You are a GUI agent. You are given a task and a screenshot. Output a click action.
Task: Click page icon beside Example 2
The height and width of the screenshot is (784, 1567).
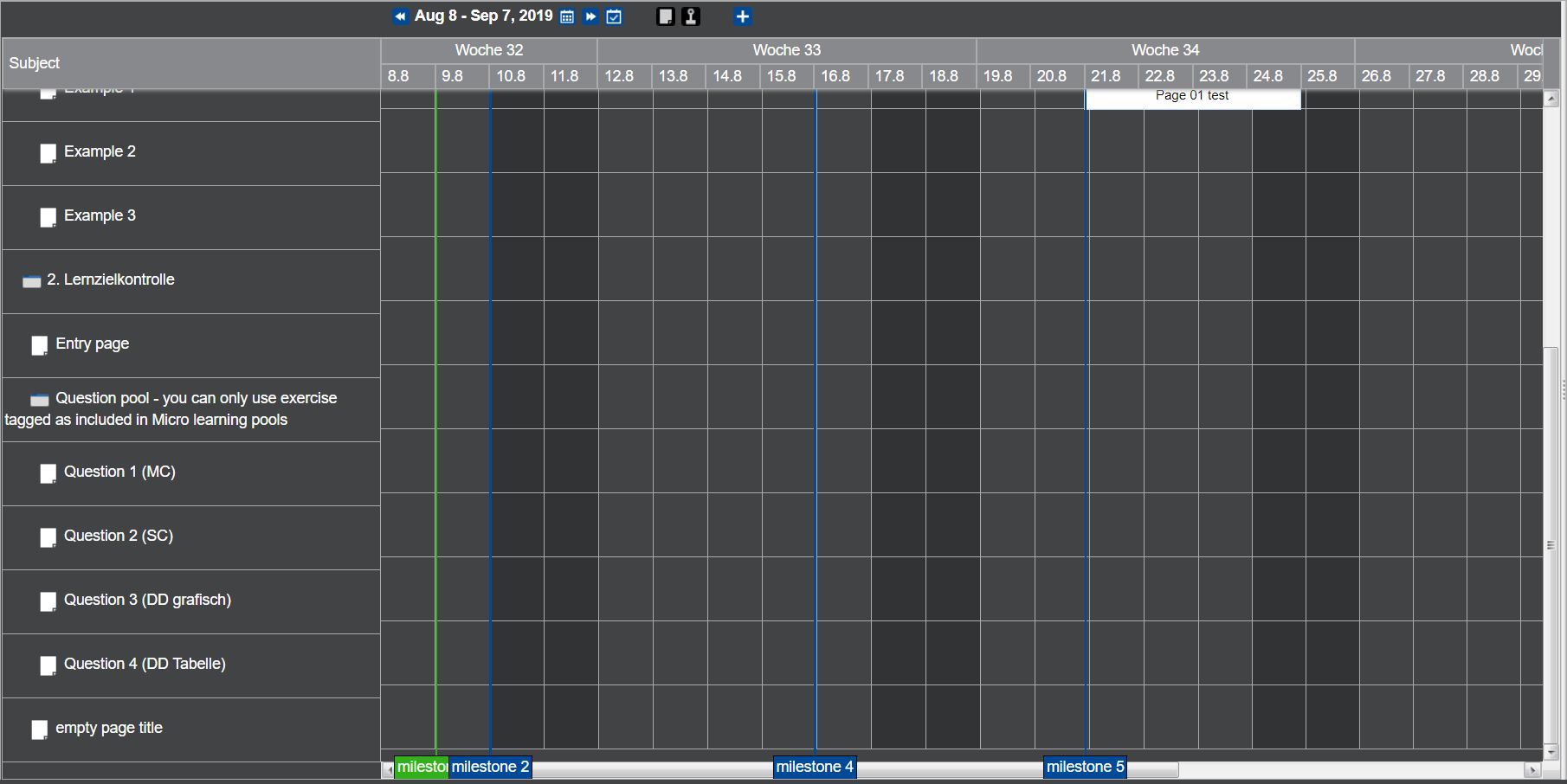pos(48,153)
